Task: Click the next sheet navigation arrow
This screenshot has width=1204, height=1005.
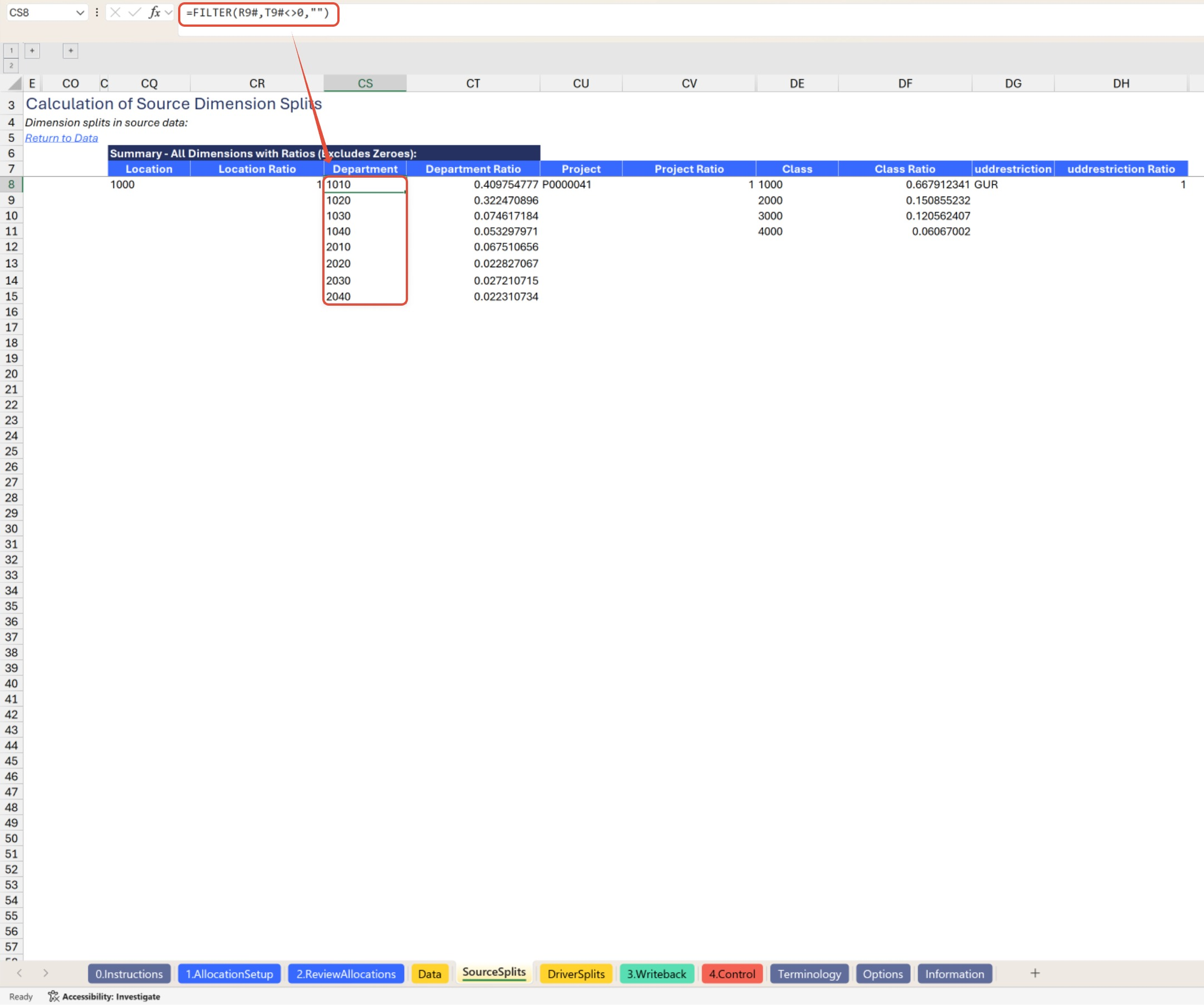Action: coord(46,973)
